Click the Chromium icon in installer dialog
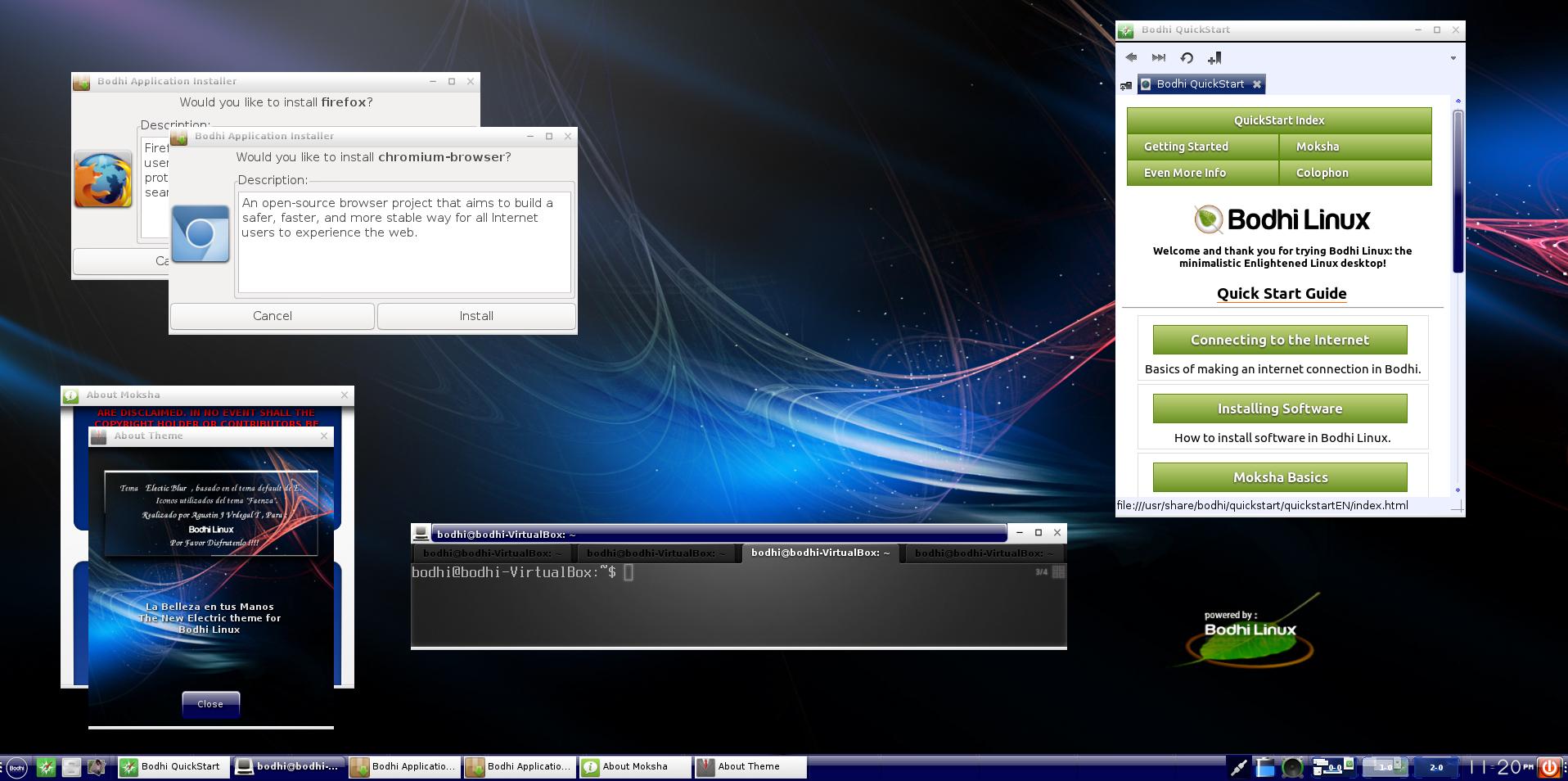Screen dimensions: 1568x781 click(x=201, y=234)
